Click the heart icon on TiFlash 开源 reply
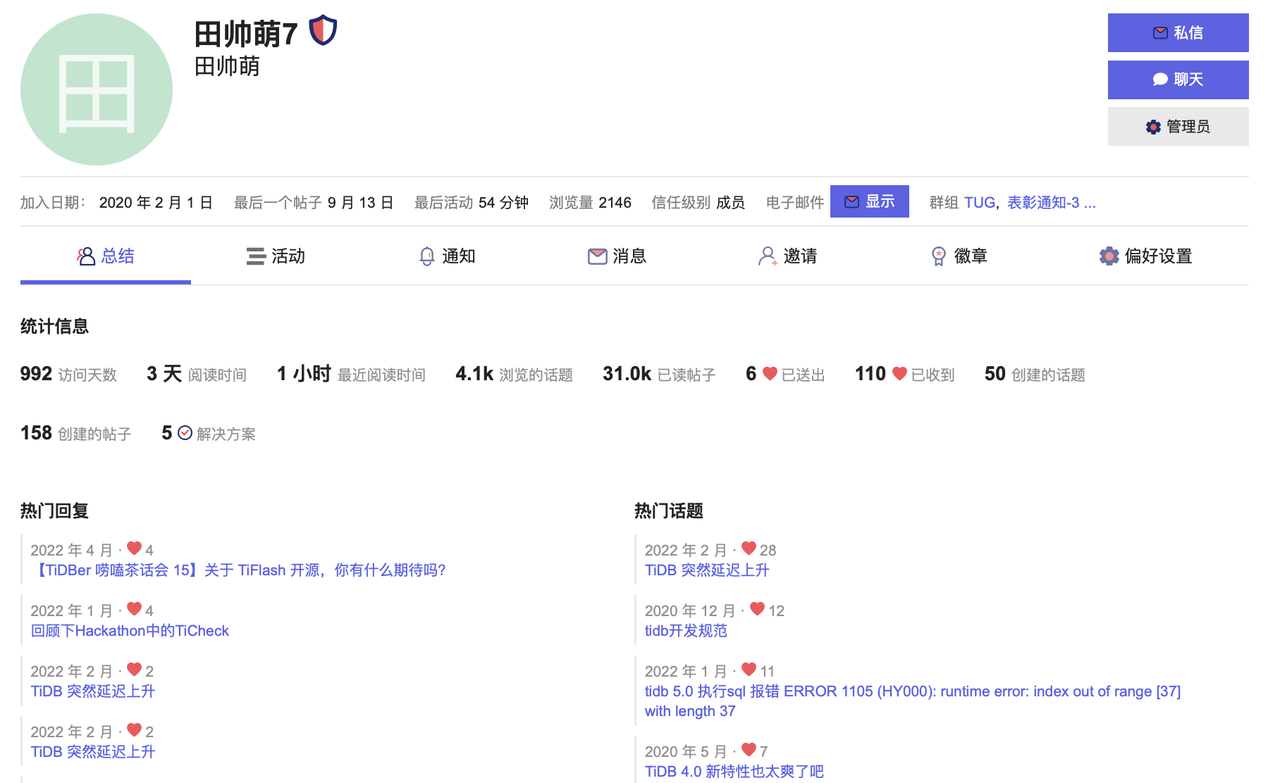The image size is (1280, 783). [x=134, y=549]
